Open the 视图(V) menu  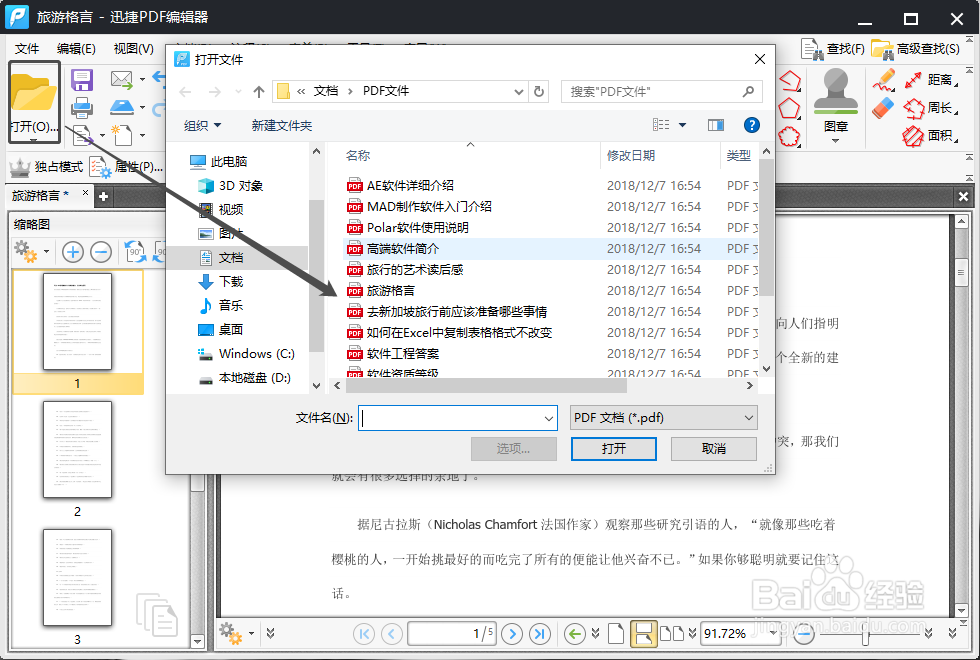point(134,49)
